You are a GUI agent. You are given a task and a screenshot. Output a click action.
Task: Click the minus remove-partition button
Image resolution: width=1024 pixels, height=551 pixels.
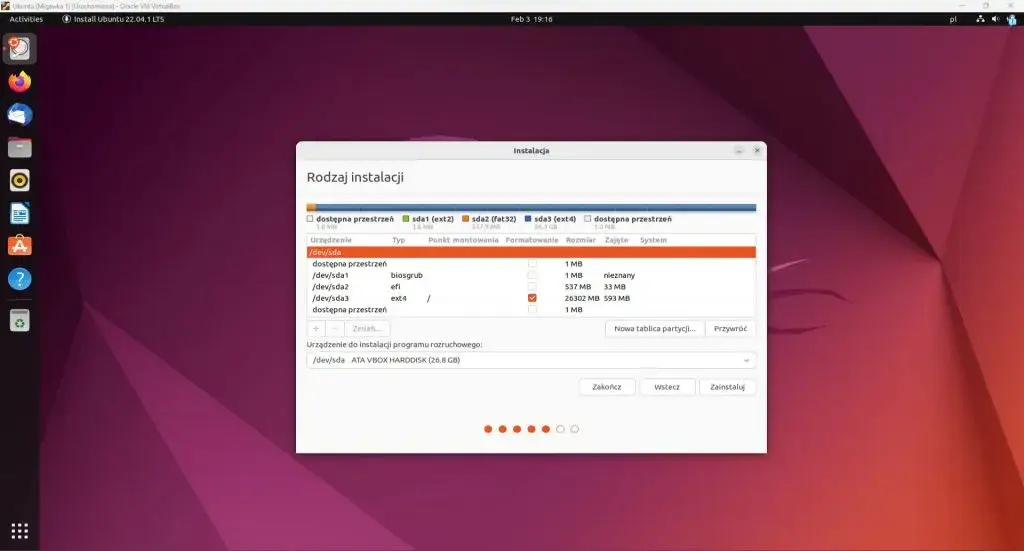(x=334, y=328)
